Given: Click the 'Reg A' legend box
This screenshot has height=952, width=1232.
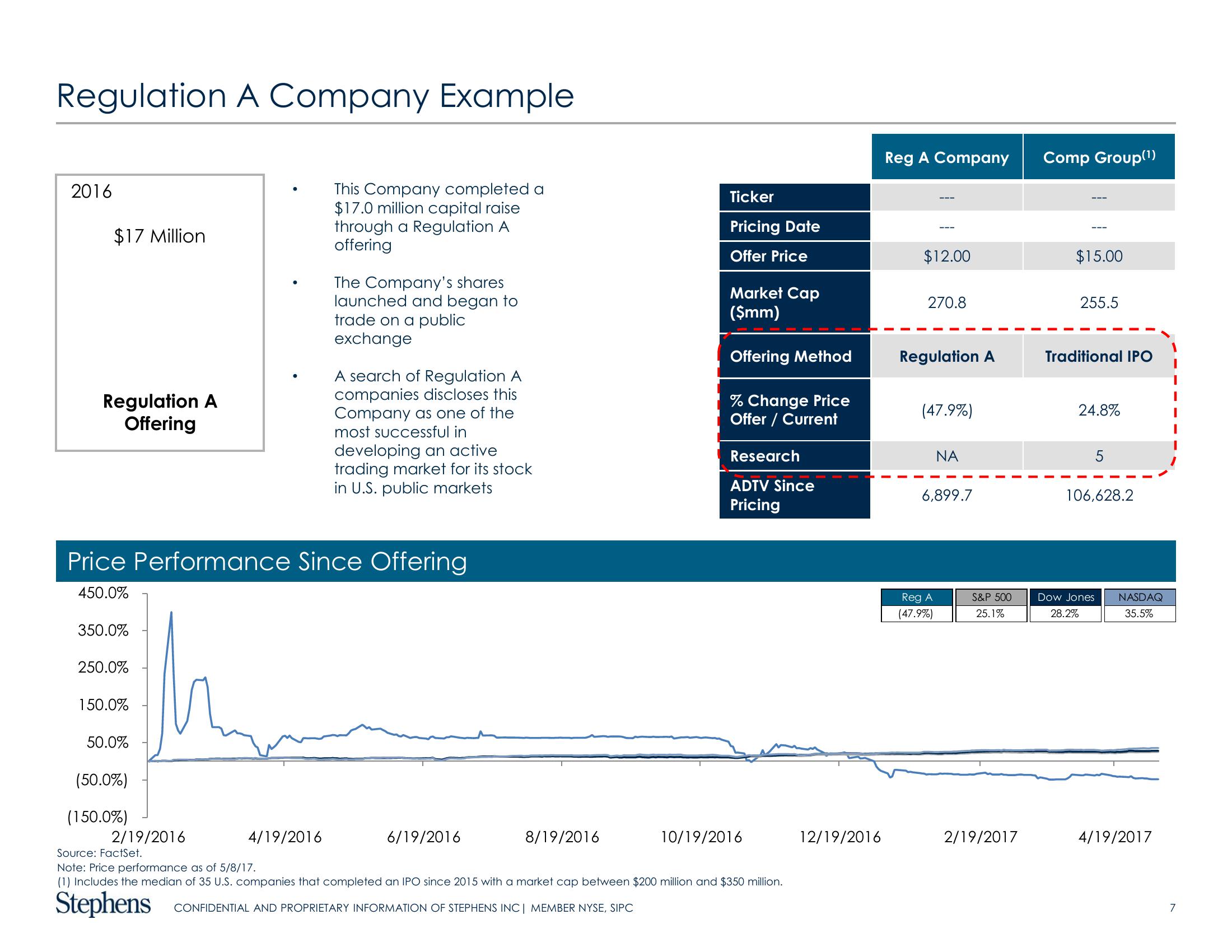Looking at the screenshot, I should (x=917, y=598).
